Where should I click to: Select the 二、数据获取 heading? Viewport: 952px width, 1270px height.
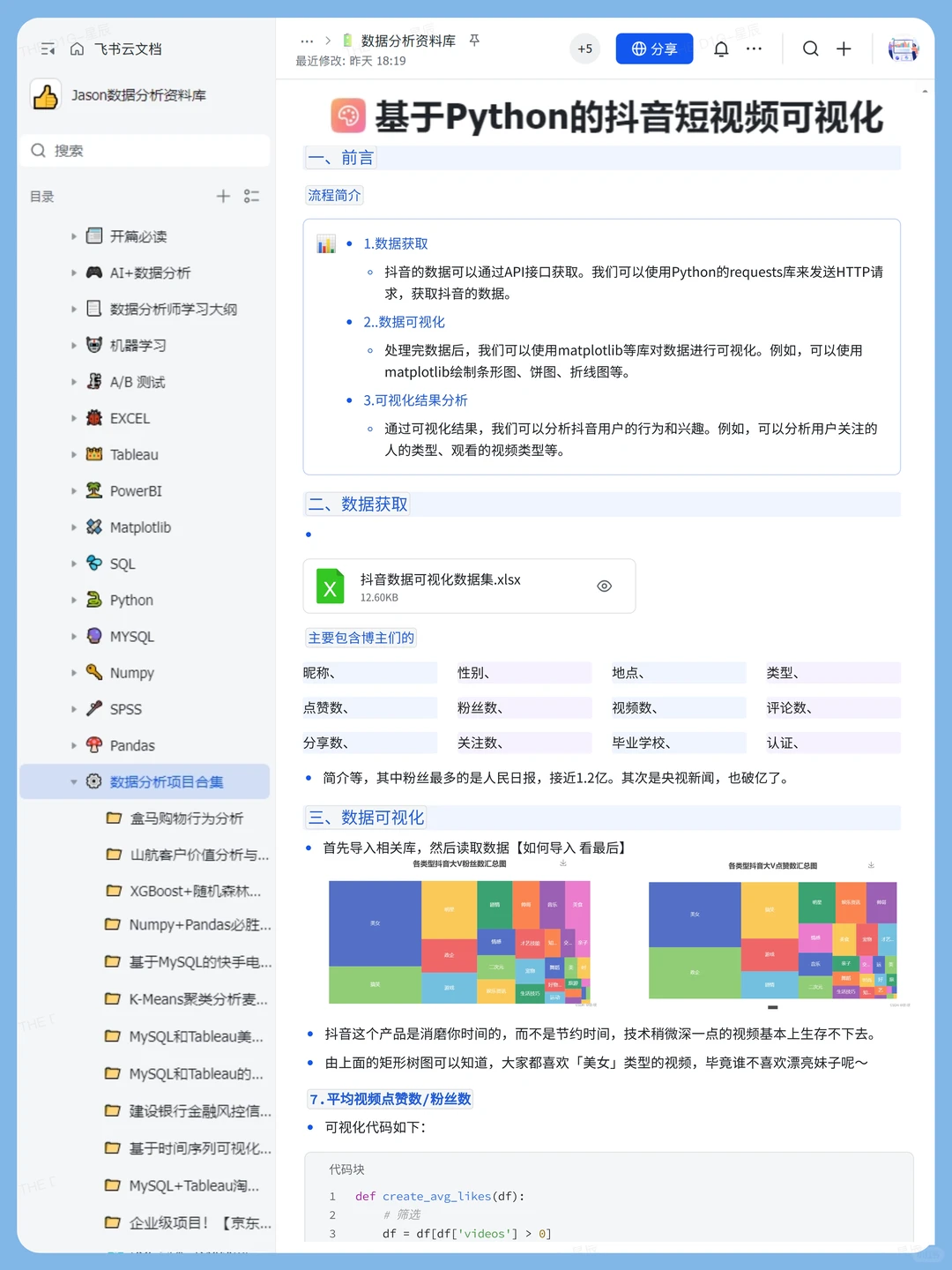click(358, 504)
